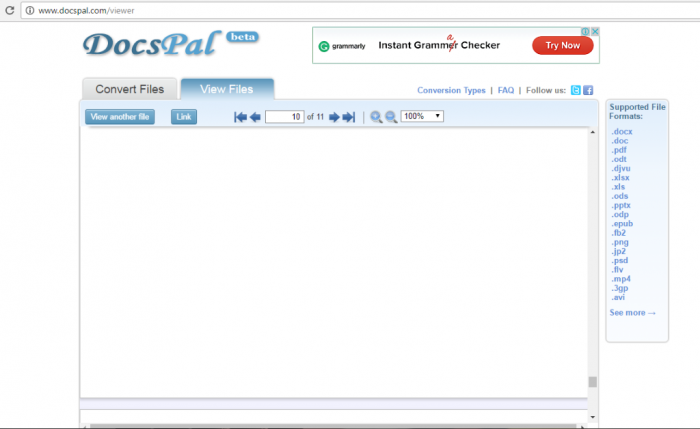Go to previous page arrow
The width and height of the screenshot is (700, 429).
point(255,117)
